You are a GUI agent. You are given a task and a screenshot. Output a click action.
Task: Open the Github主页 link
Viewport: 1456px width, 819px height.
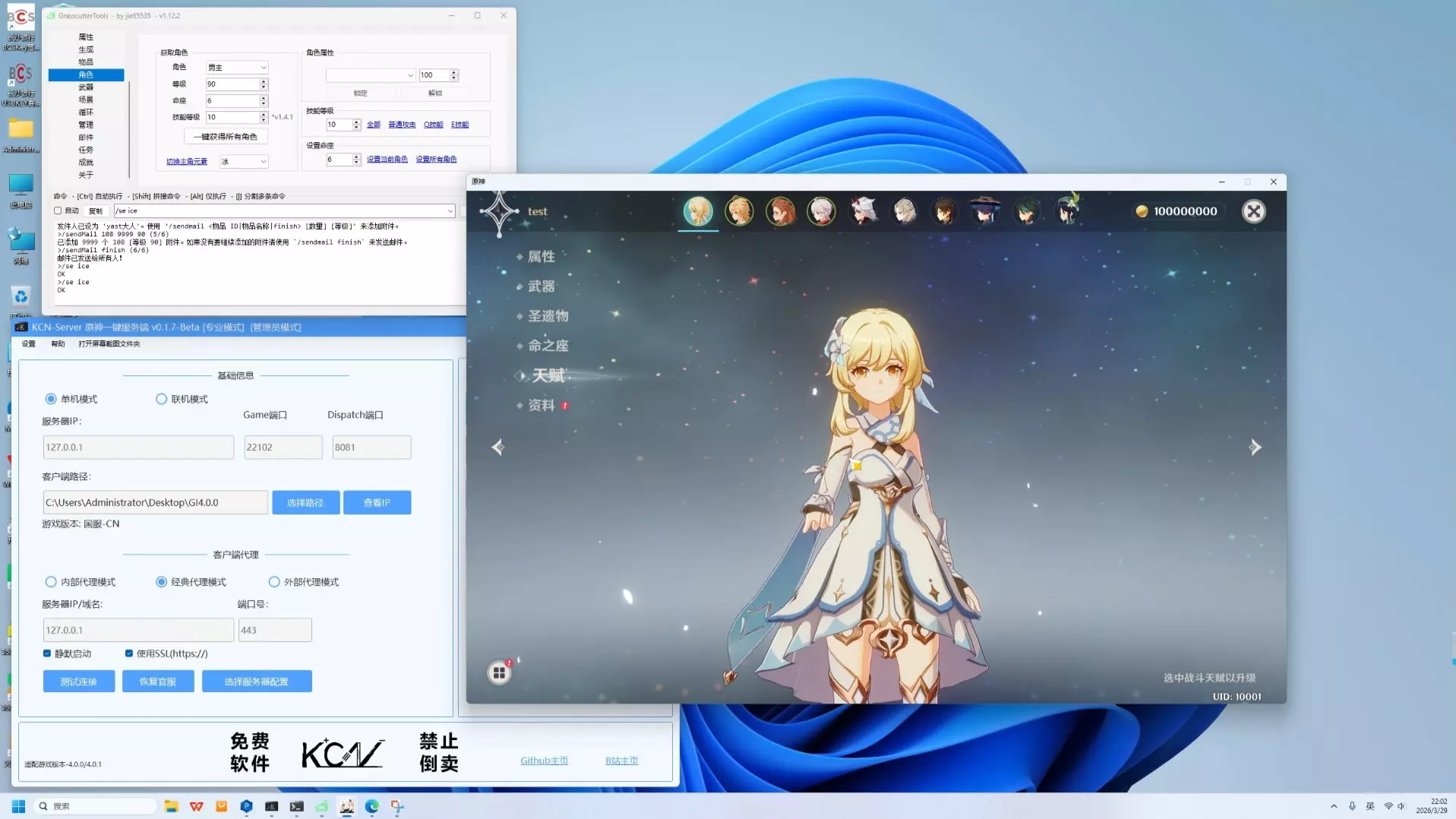point(544,760)
